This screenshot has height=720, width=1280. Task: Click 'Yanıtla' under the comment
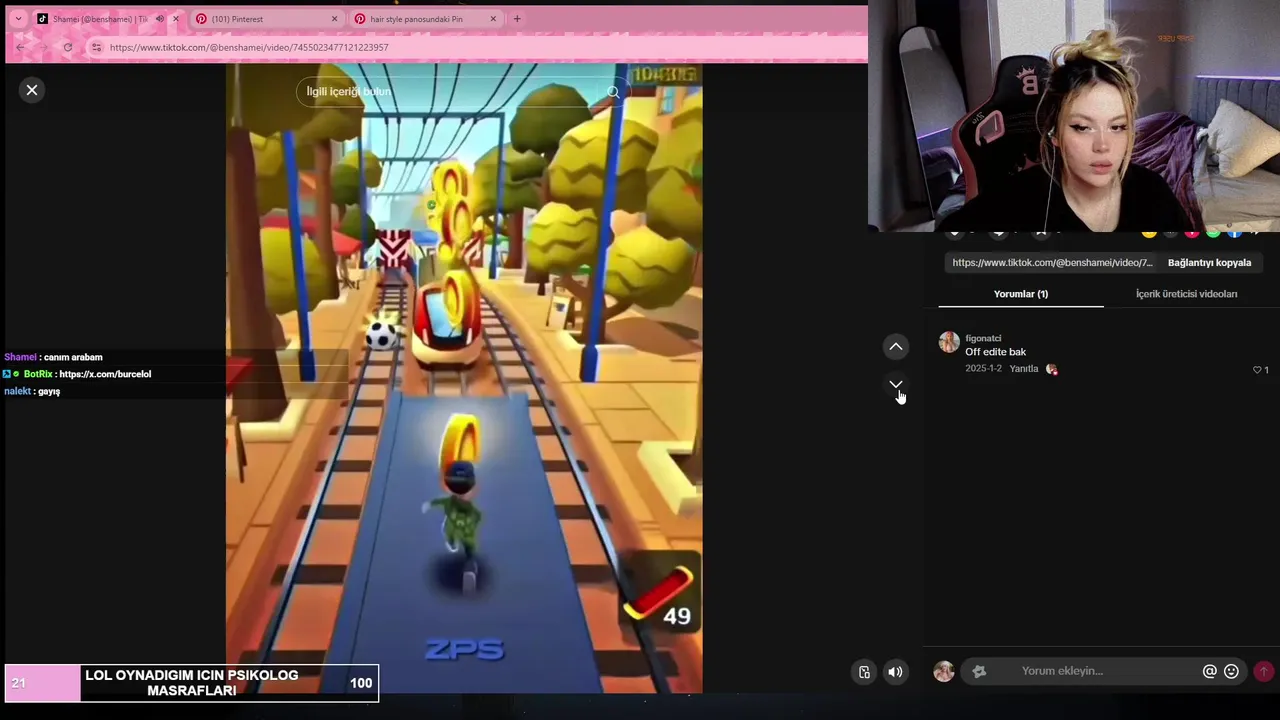pos(1023,369)
